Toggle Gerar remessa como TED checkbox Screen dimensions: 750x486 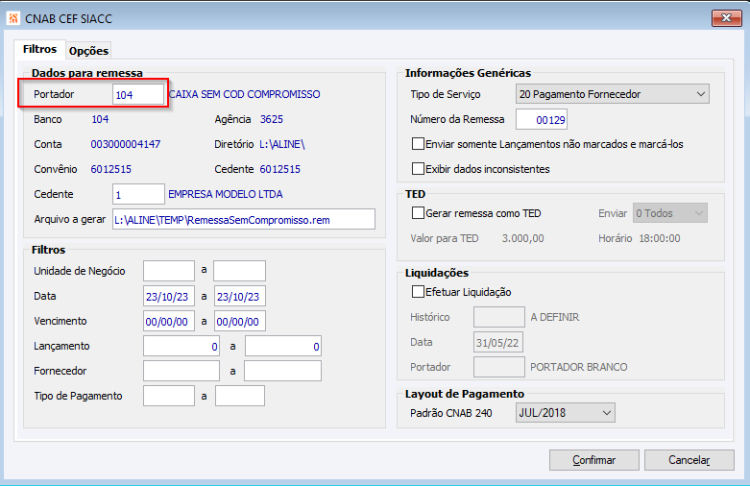tap(418, 213)
